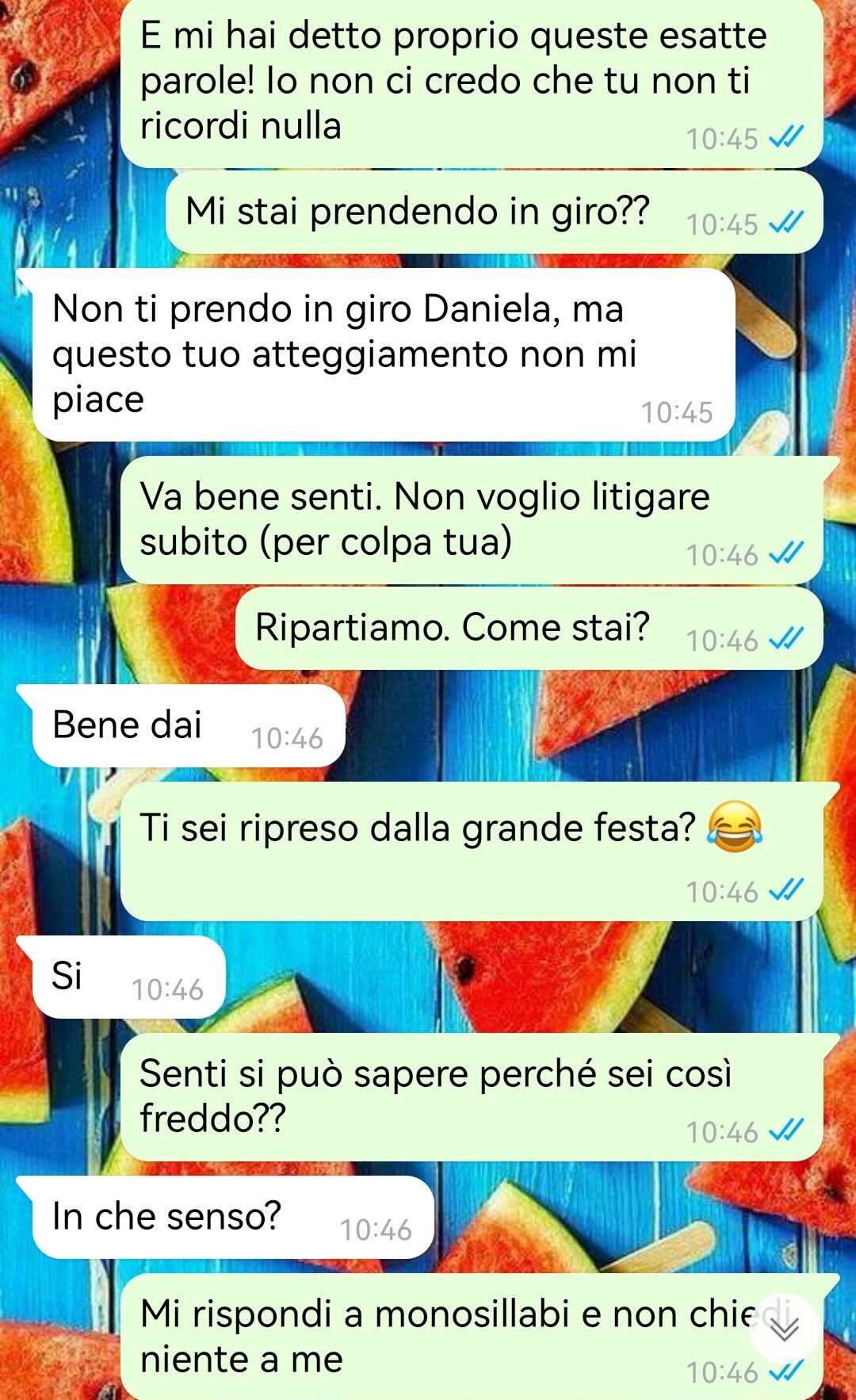Tap the read ticks on the 'Senti si può sapere' message
The width and height of the screenshot is (856, 1400).
[x=787, y=1130]
